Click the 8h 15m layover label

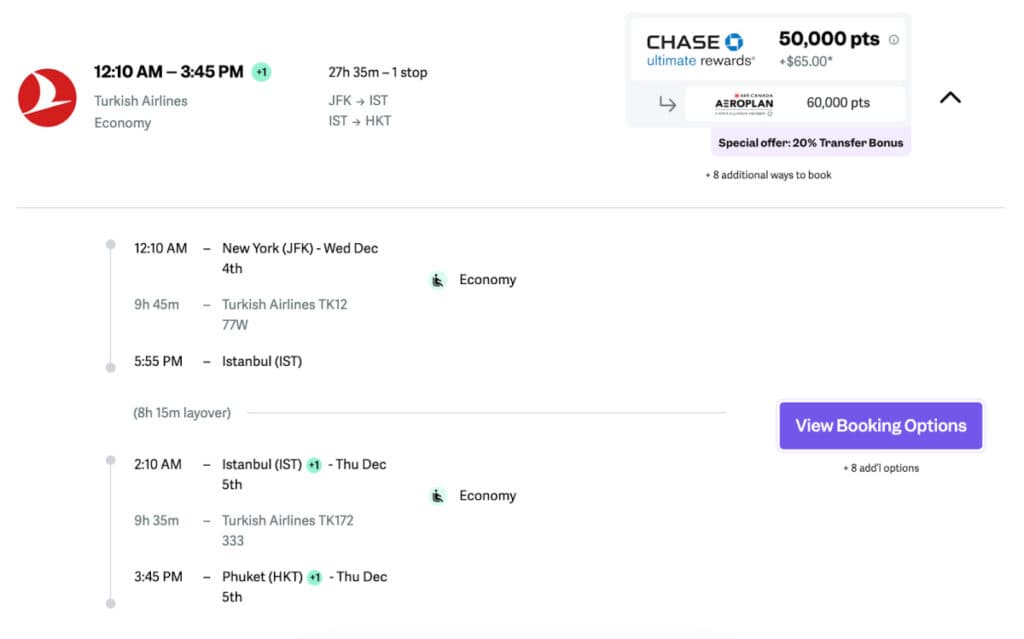click(x=182, y=412)
